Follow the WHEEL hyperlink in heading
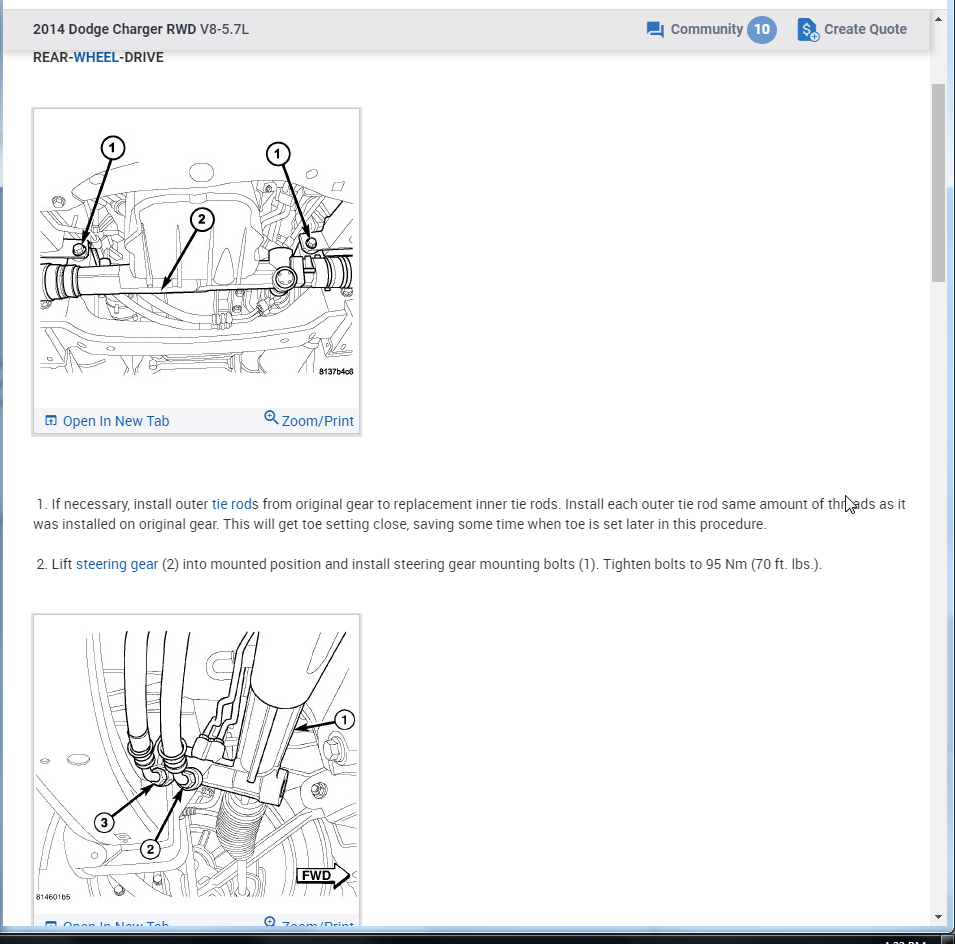 tap(96, 57)
